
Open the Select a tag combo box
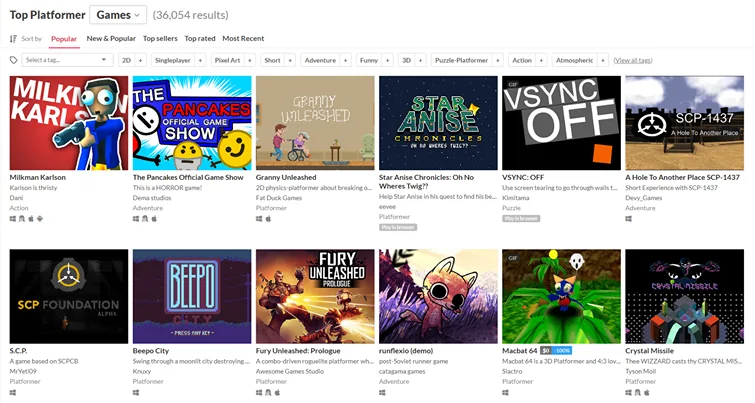click(x=66, y=60)
